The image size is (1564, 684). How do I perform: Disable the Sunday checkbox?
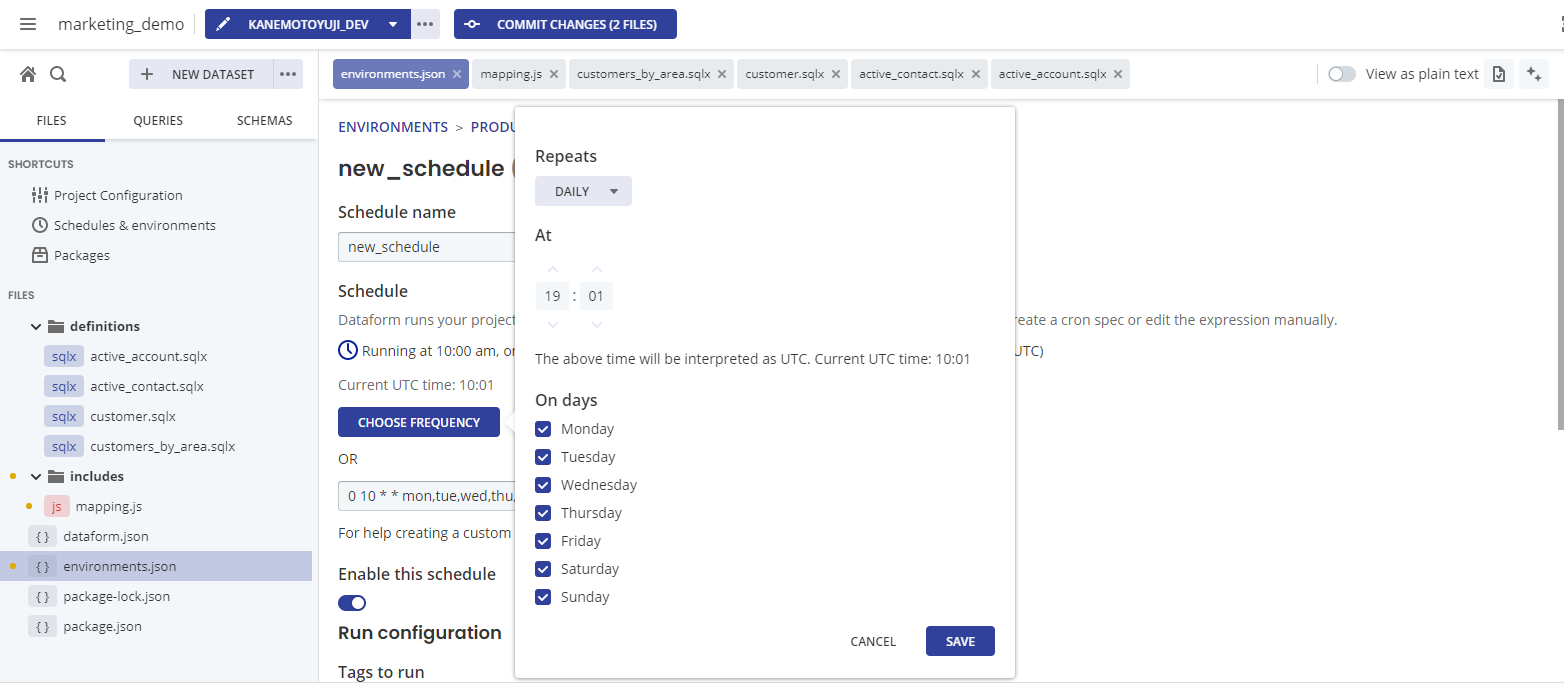(543, 596)
